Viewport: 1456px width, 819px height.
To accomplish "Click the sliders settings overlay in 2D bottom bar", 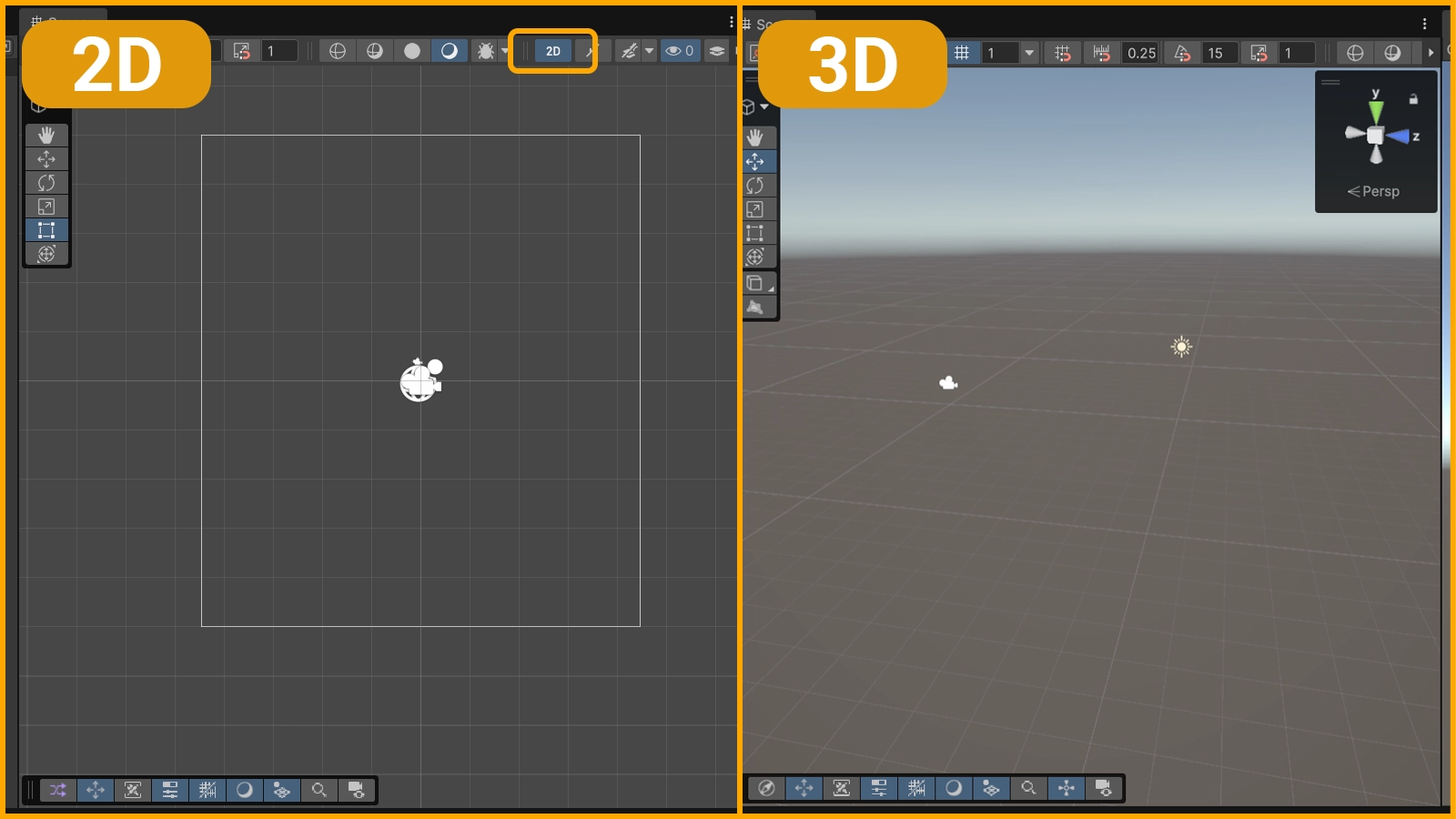I will [x=170, y=790].
